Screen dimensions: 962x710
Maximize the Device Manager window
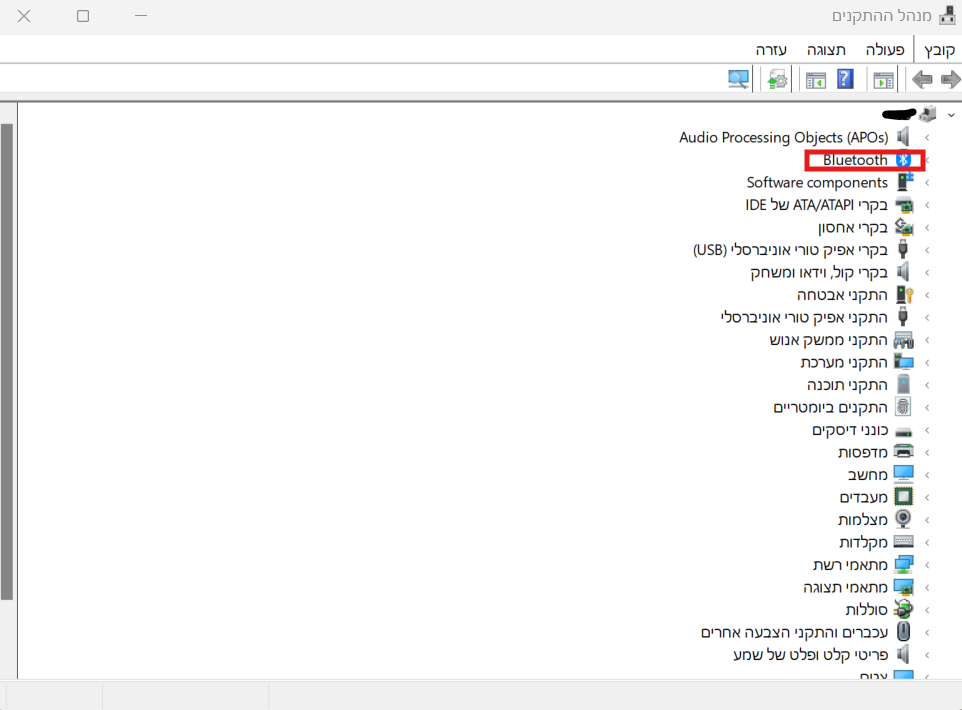pos(83,16)
